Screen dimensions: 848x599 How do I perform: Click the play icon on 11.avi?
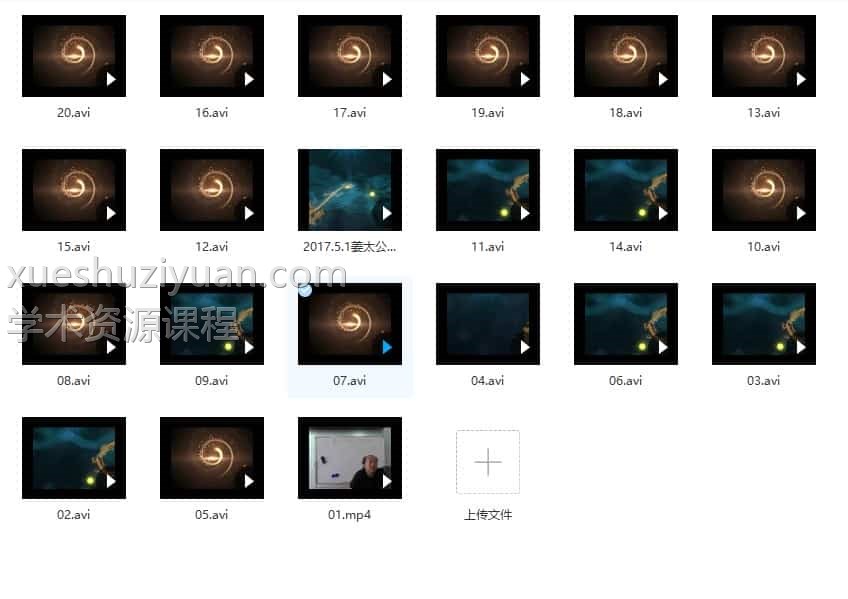point(525,213)
